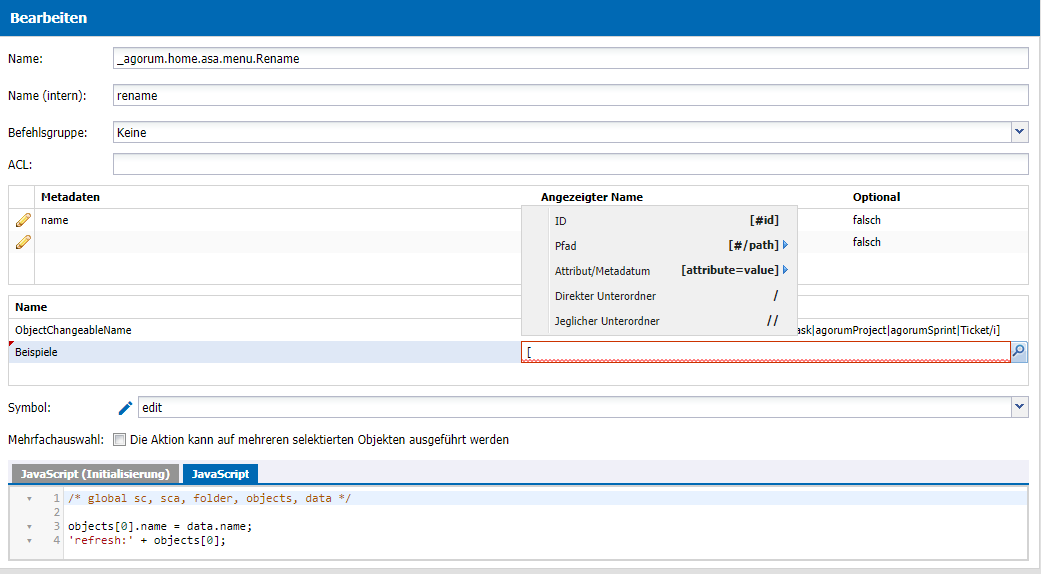Click the Name (intern) field containing rename
Screen dimensions: 1041x574
coord(570,96)
